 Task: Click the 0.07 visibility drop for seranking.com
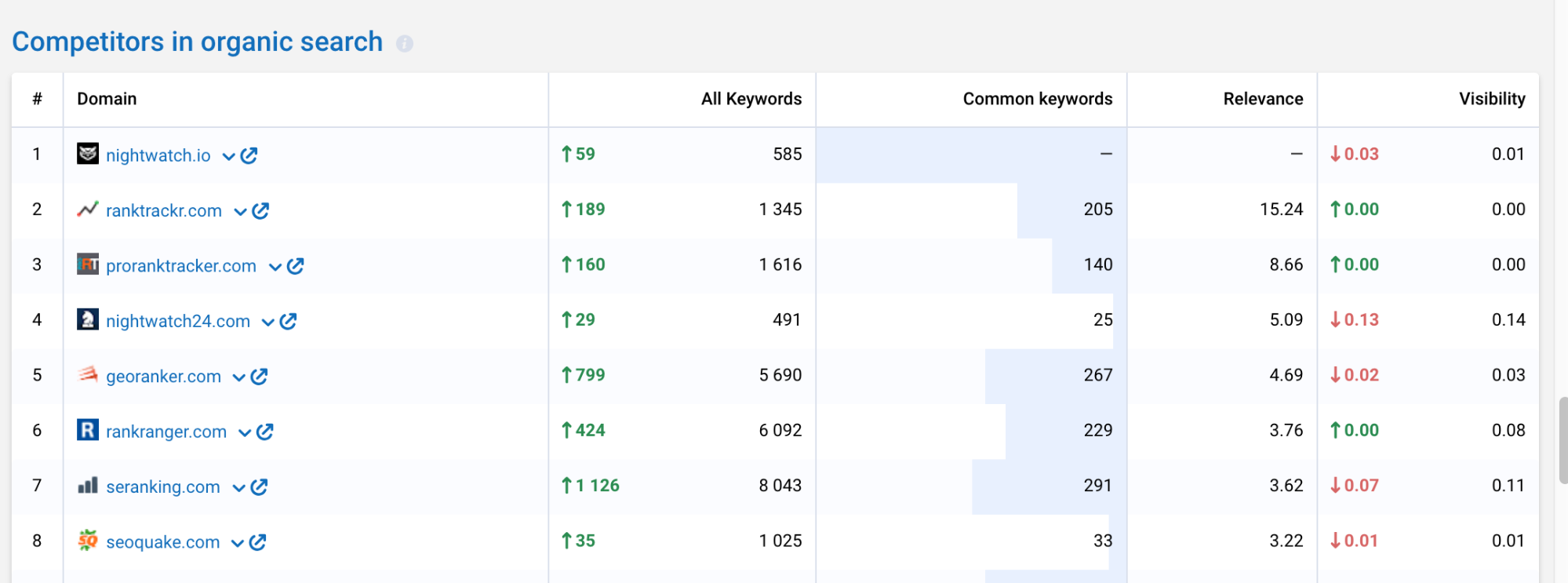coord(1355,486)
